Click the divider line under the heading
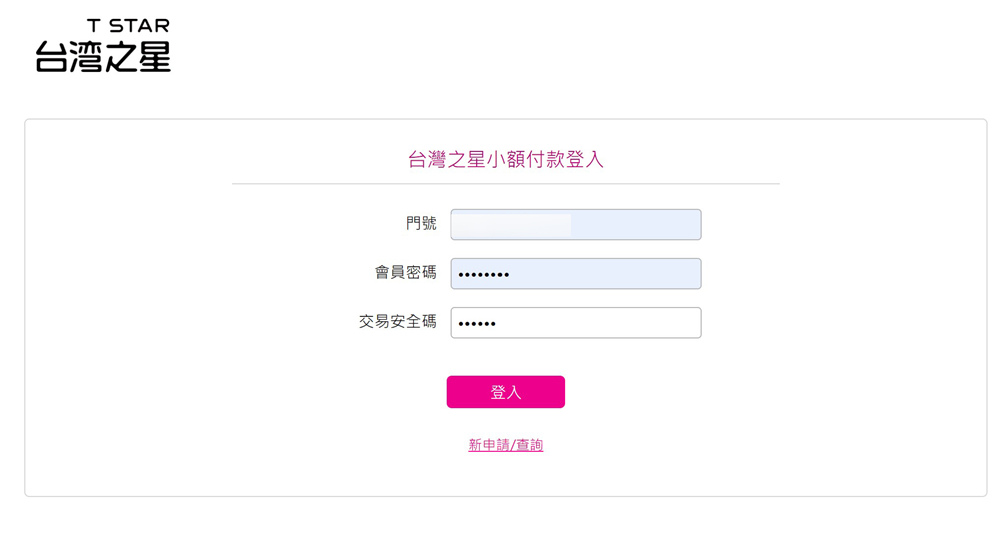This screenshot has width=1000, height=535. tap(505, 184)
